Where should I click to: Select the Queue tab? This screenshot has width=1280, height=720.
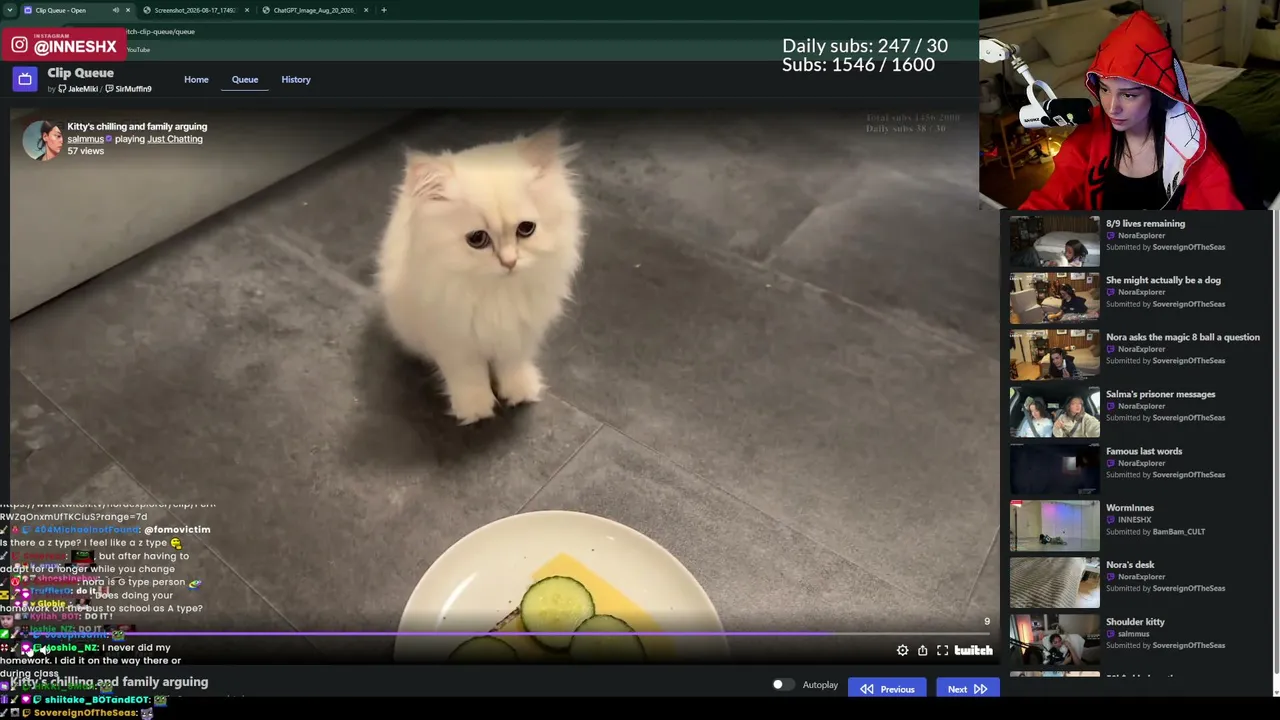tap(245, 79)
